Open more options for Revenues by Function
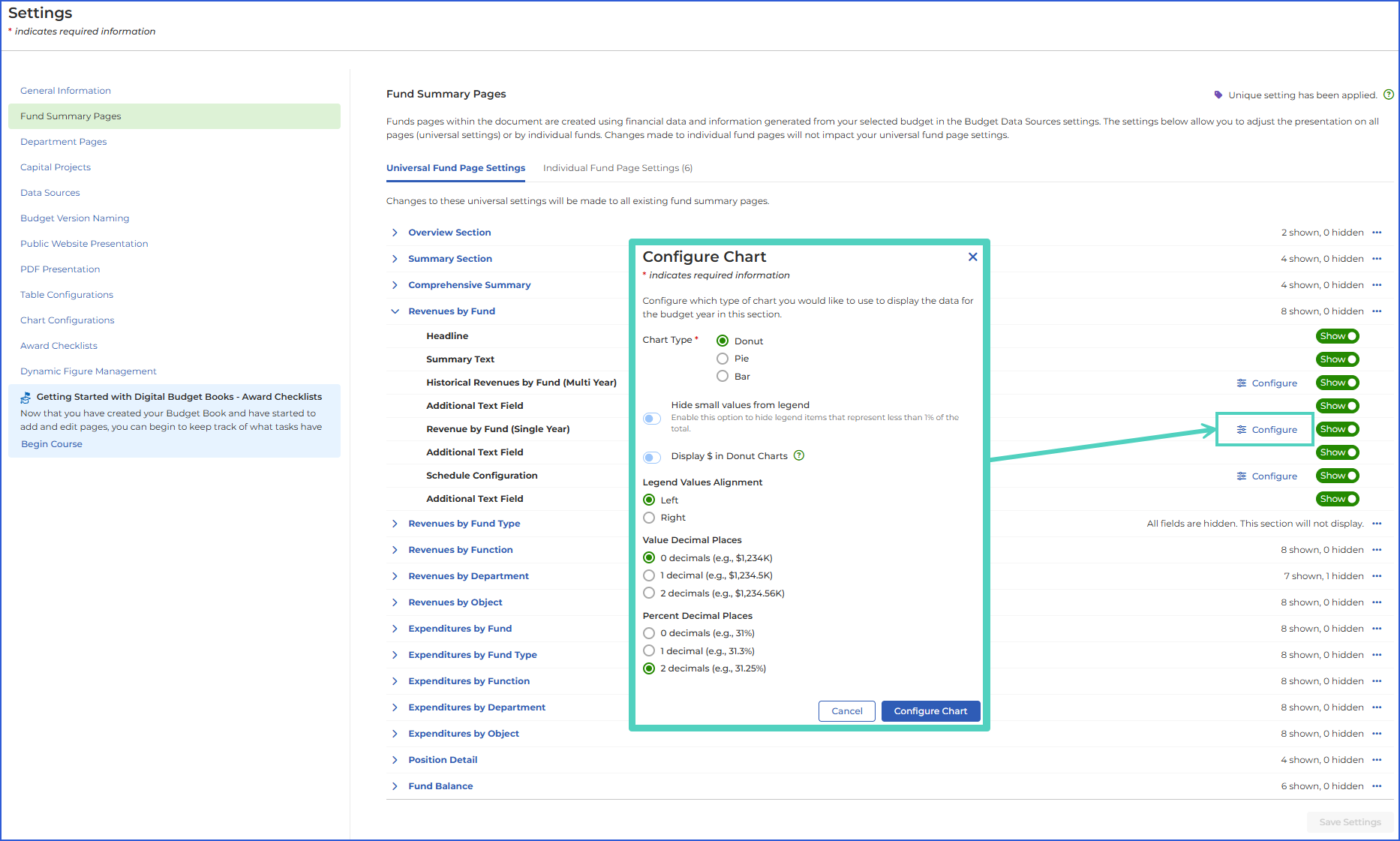The width and height of the screenshot is (1400, 841). click(1377, 550)
